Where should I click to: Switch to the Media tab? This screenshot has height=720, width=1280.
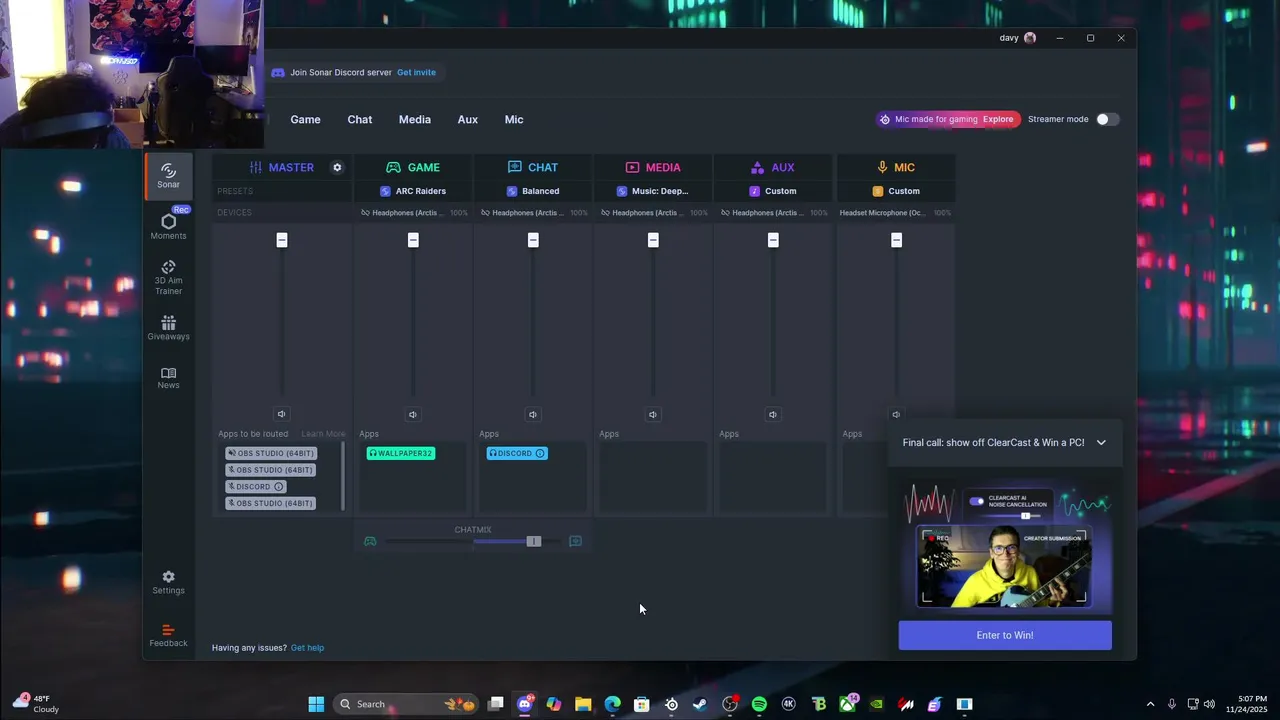pyautogui.click(x=415, y=119)
